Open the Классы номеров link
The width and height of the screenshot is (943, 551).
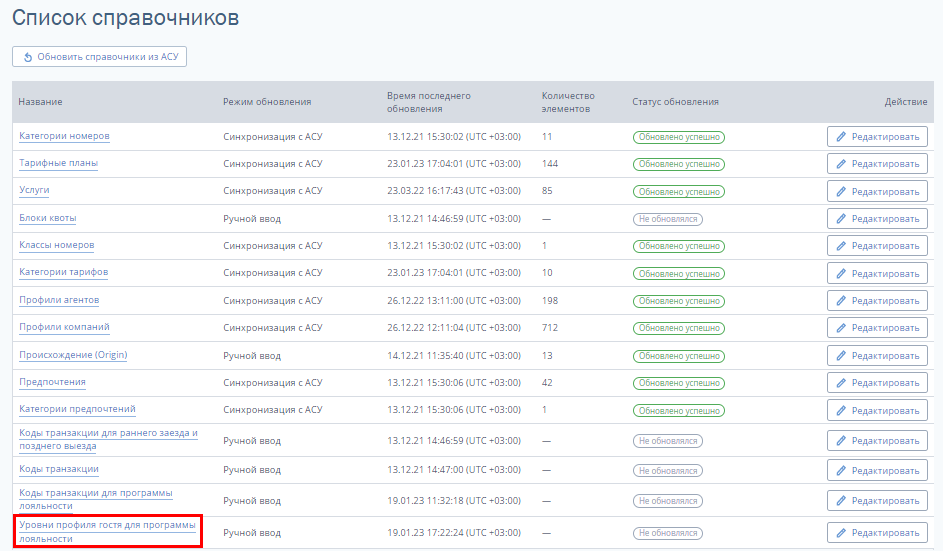click(57, 245)
